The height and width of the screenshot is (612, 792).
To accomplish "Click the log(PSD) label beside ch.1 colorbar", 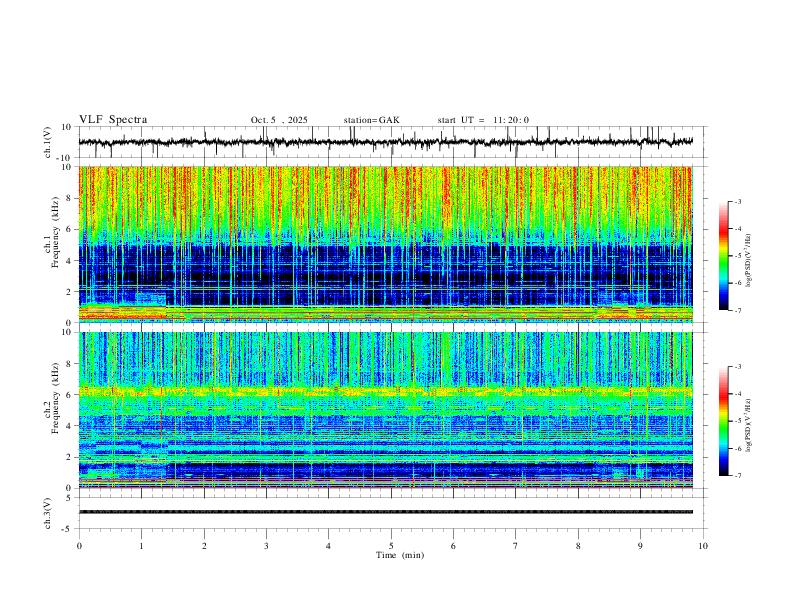I will (749, 260).
